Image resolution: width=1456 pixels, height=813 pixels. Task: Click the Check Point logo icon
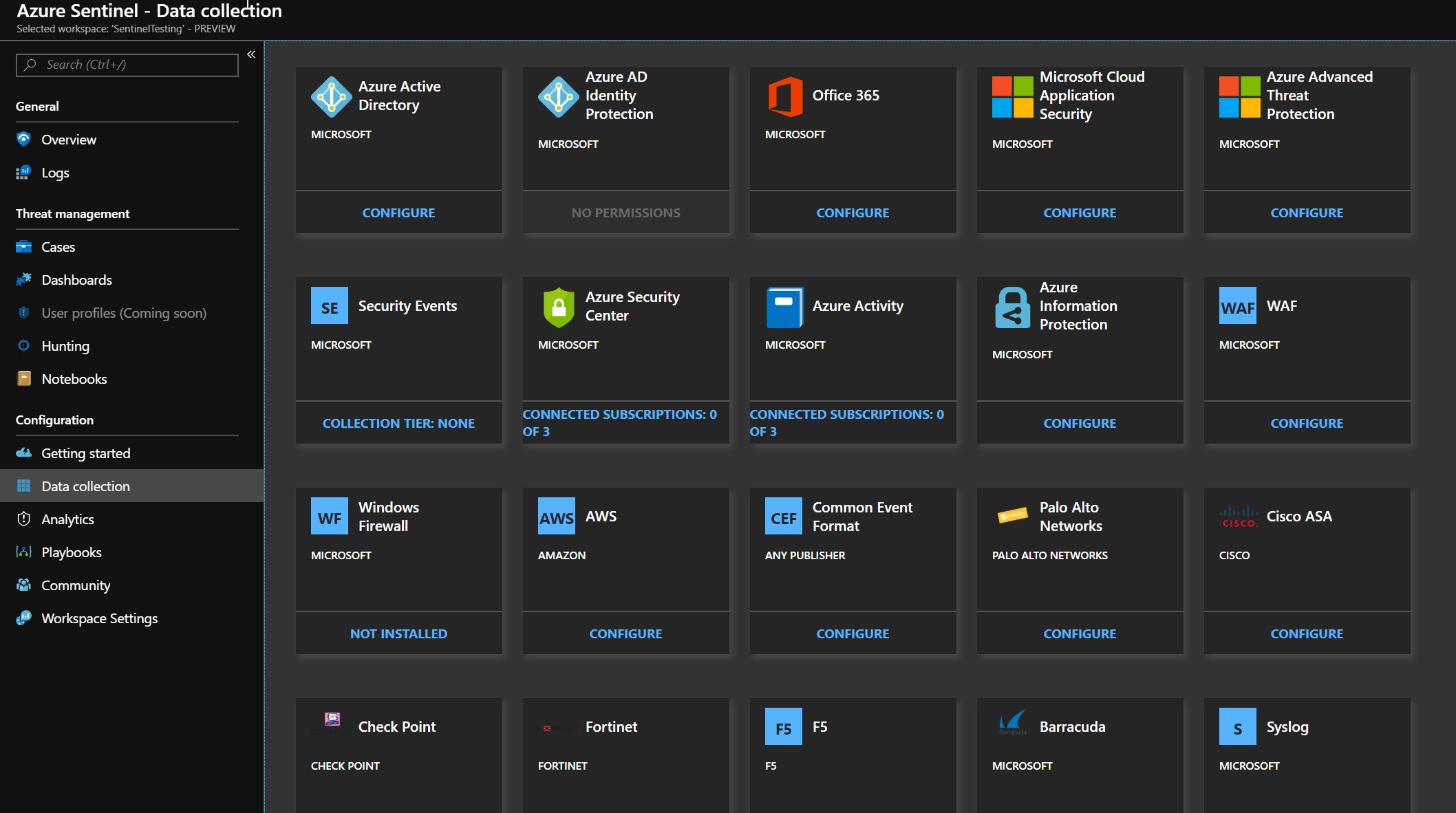tap(332, 719)
